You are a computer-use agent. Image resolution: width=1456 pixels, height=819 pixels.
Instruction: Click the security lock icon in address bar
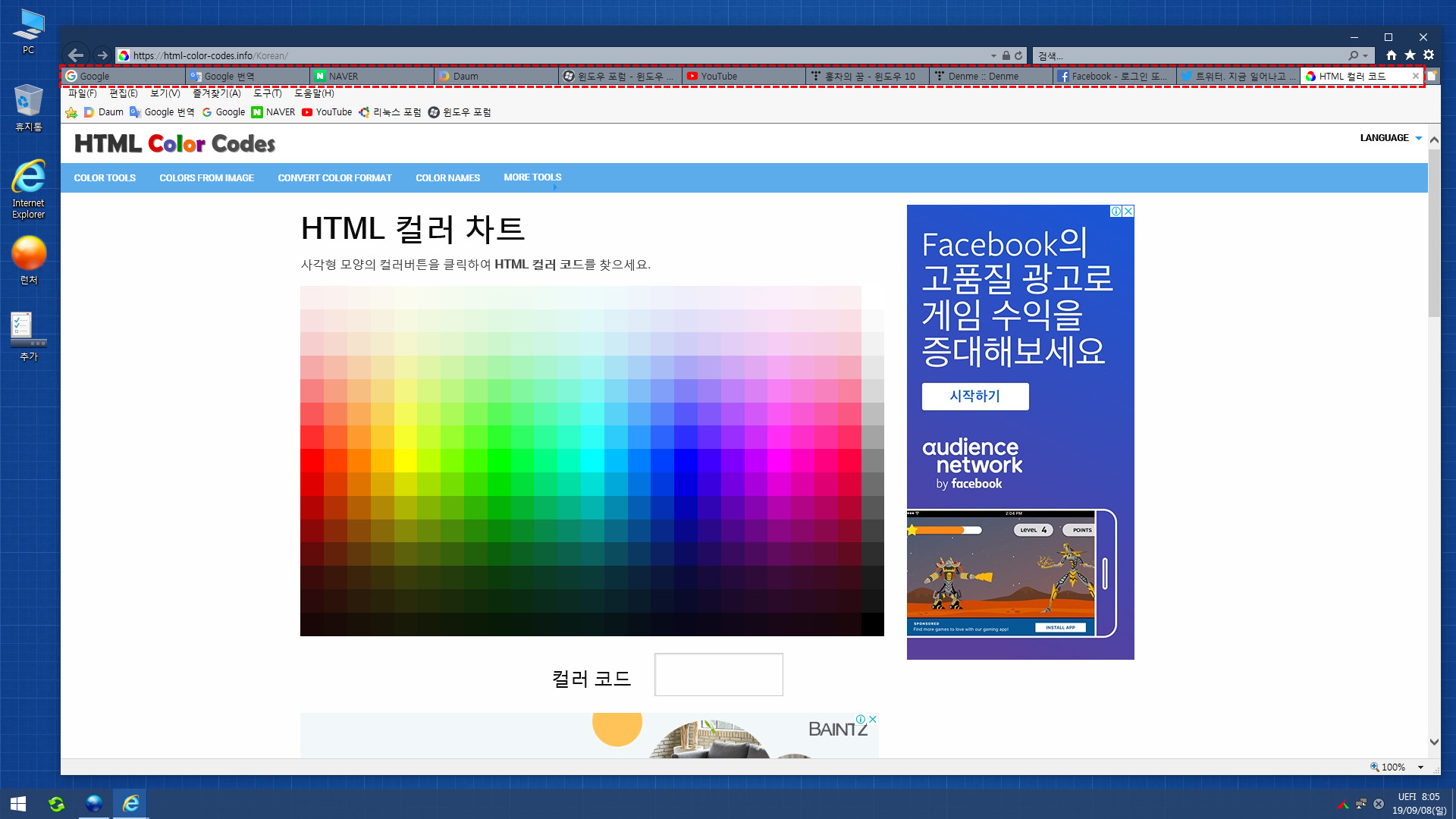1006,55
